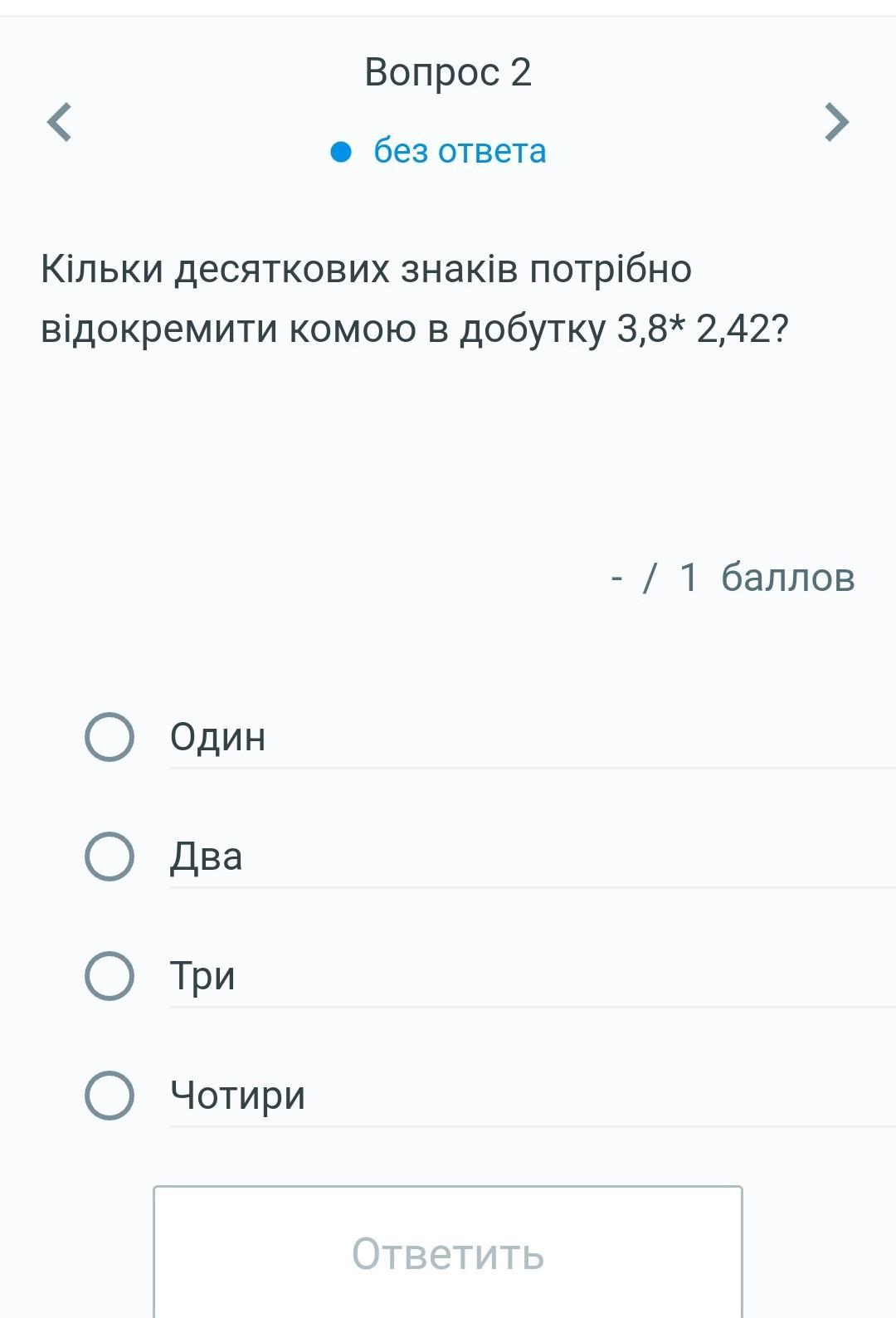
Task: Select the 'Один' radio button
Action: [x=110, y=736]
